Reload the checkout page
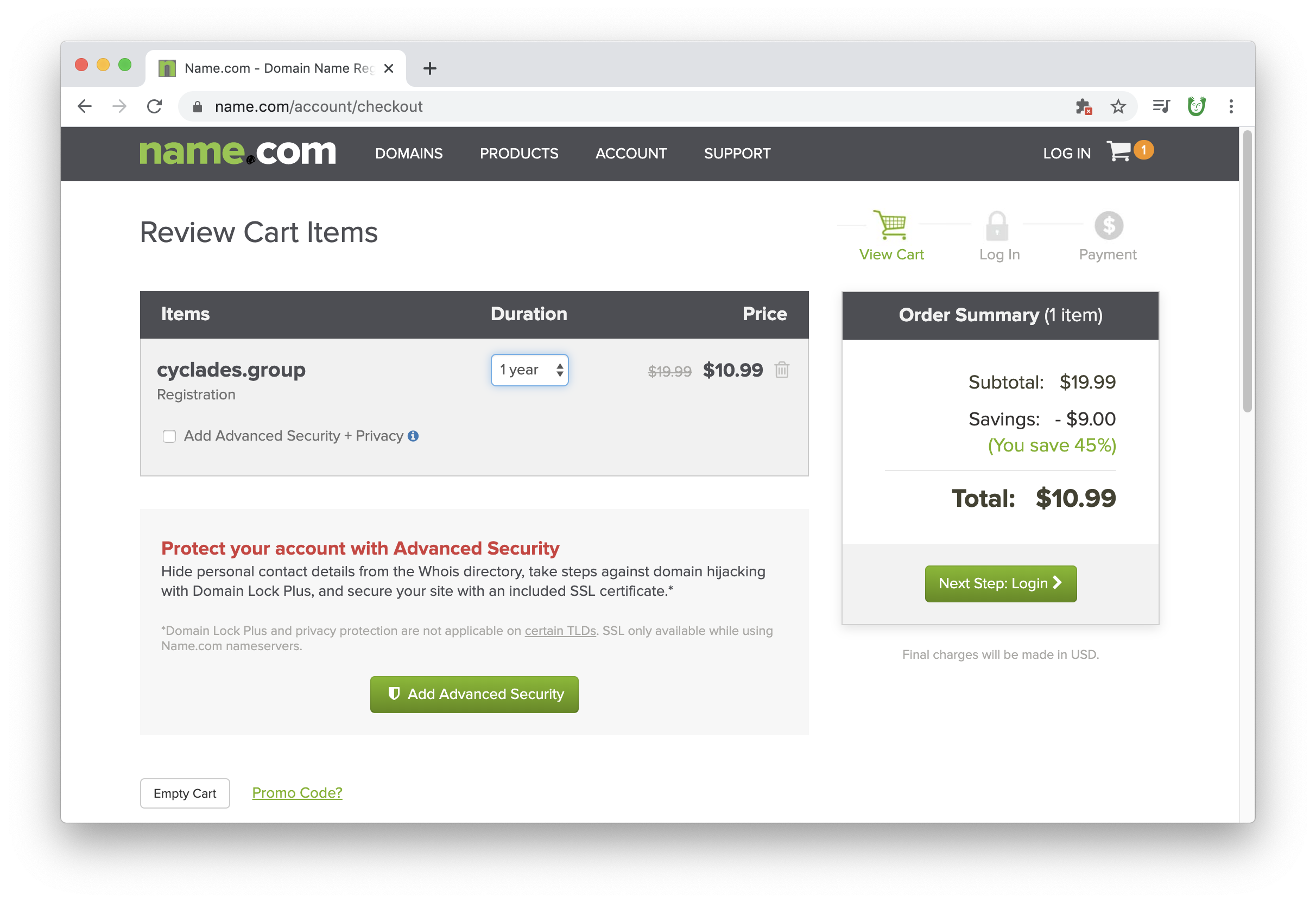The height and width of the screenshot is (903, 1316). [x=154, y=106]
